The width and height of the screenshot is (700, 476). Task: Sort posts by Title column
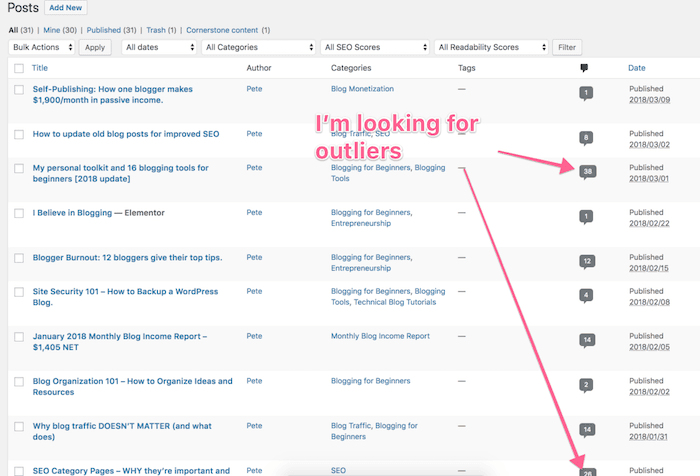(x=40, y=68)
